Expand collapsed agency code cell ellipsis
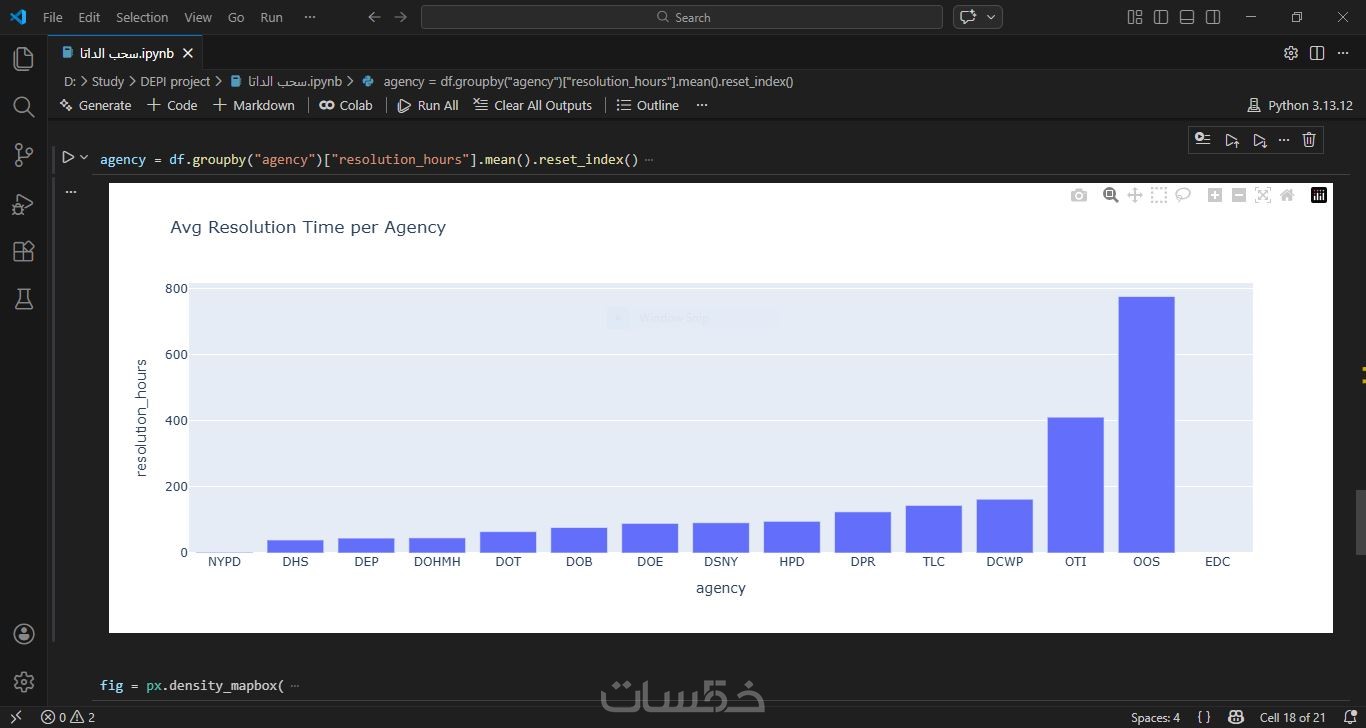The width and height of the screenshot is (1366, 728). coord(649,160)
